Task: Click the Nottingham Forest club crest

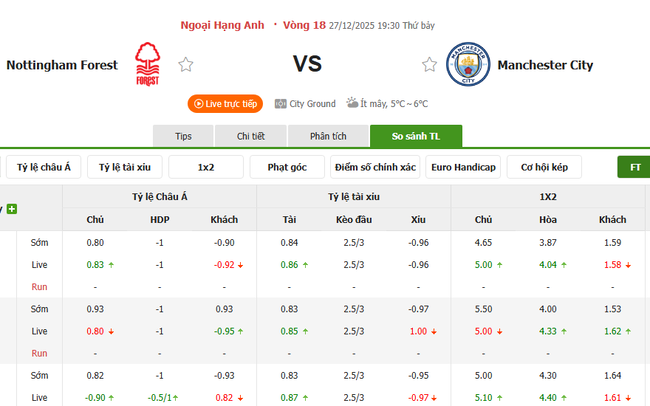Action: tap(147, 64)
